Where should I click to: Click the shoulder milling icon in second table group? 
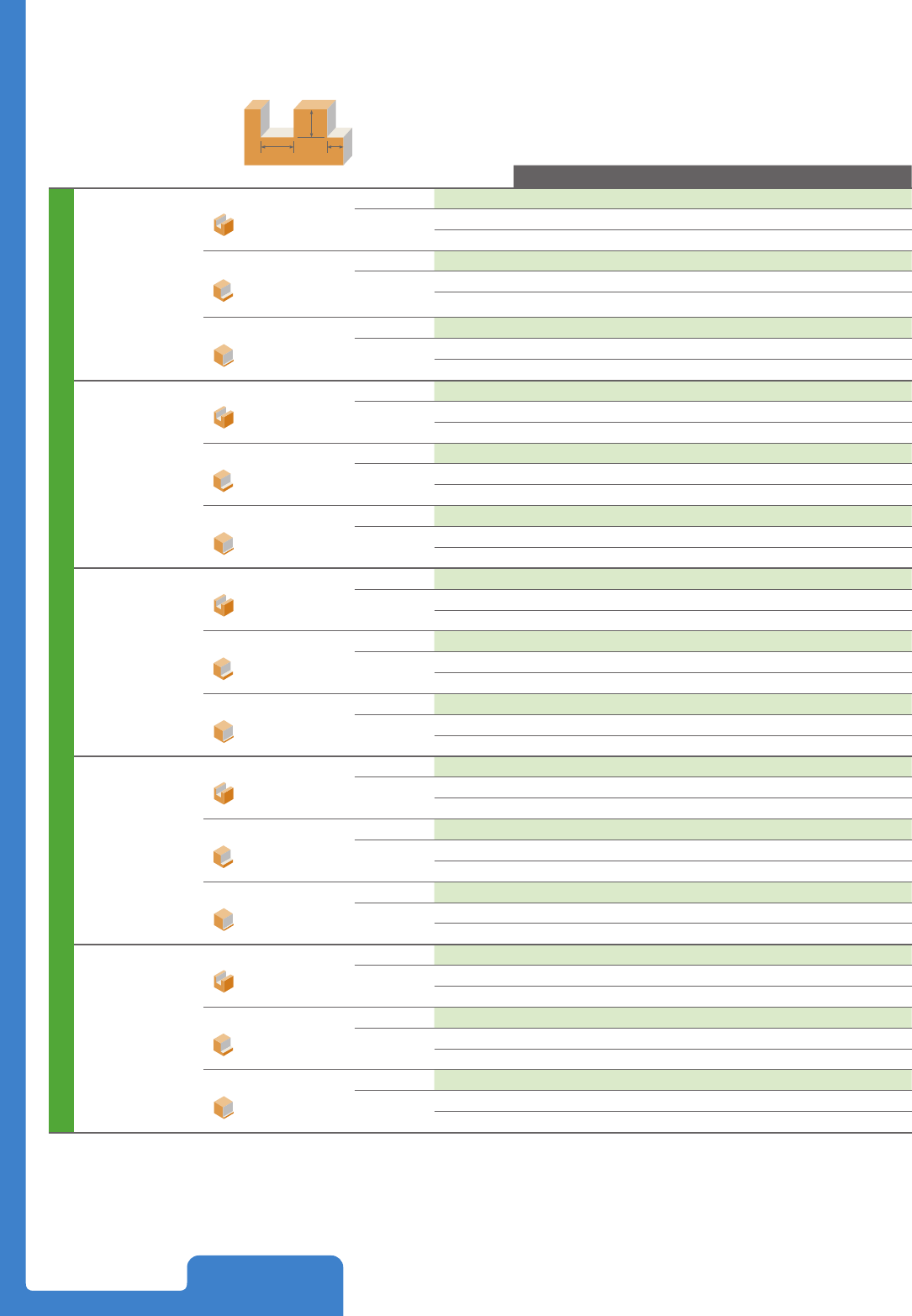pos(223,481)
